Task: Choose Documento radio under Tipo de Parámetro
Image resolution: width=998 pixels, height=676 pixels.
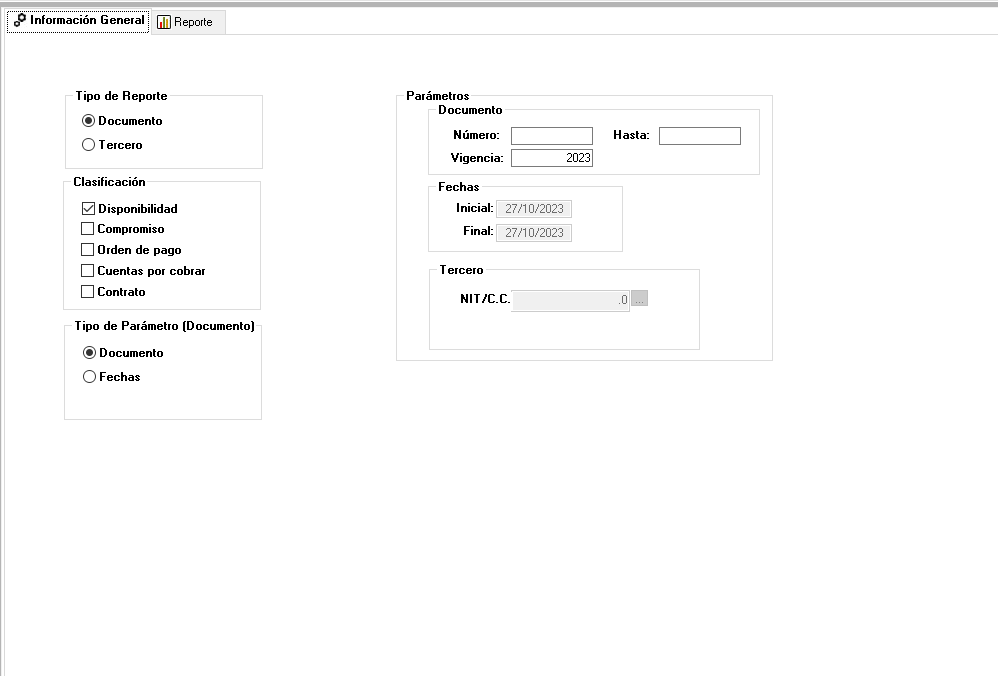Action: (90, 353)
